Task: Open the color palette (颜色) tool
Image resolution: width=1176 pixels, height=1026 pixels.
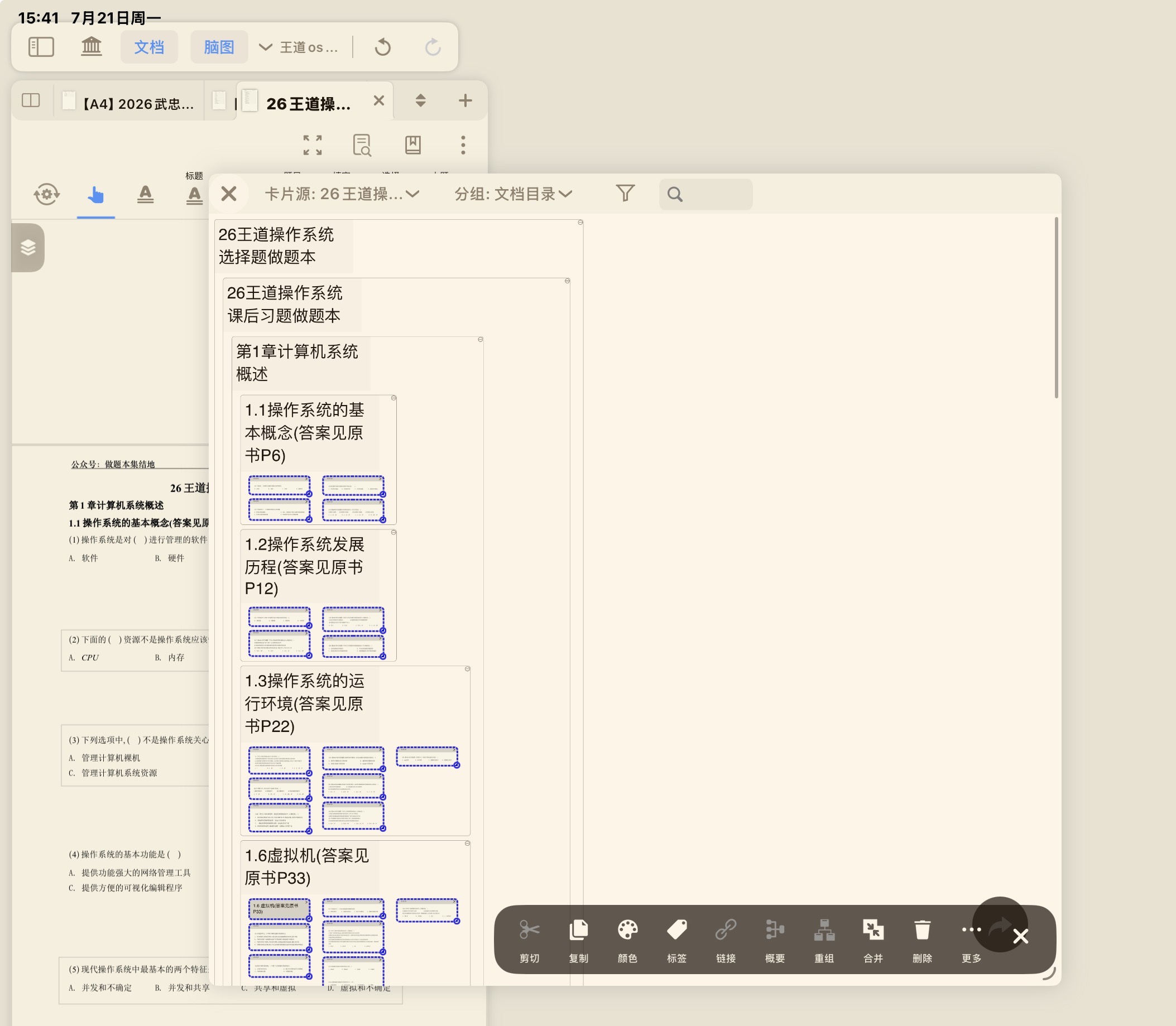Action: pyautogui.click(x=627, y=931)
